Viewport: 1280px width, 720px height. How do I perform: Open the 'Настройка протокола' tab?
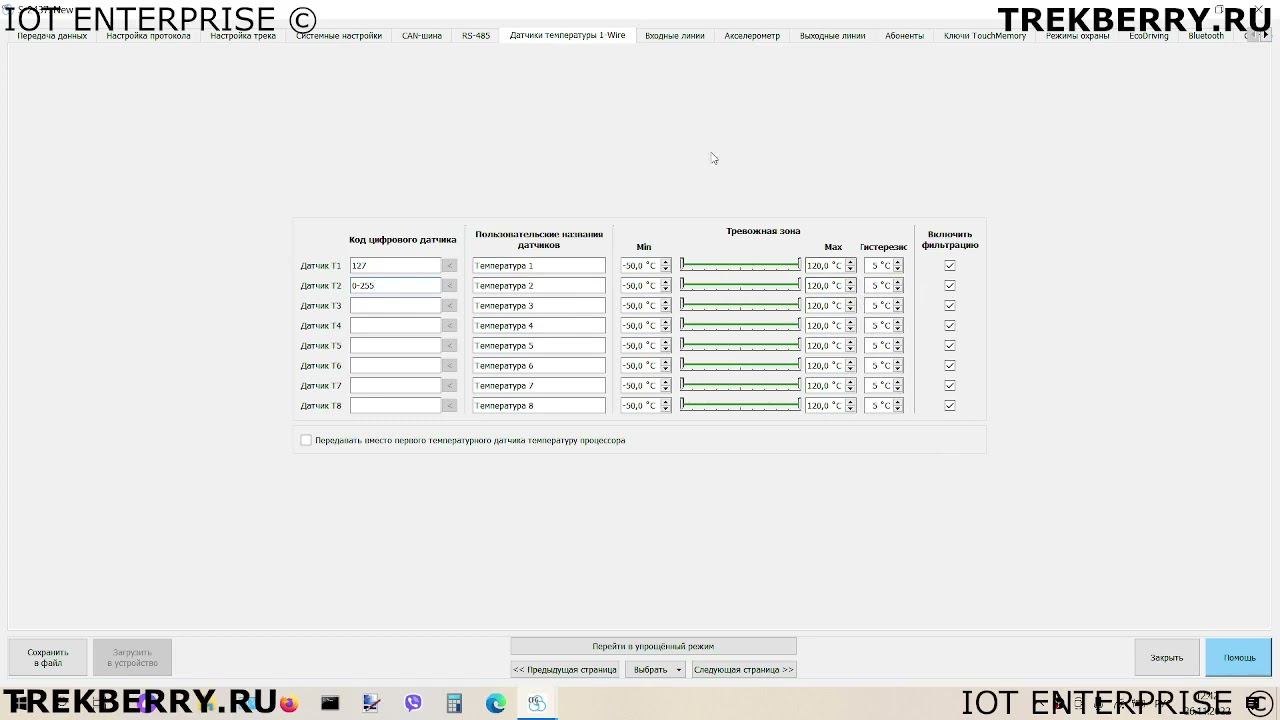[148, 36]
